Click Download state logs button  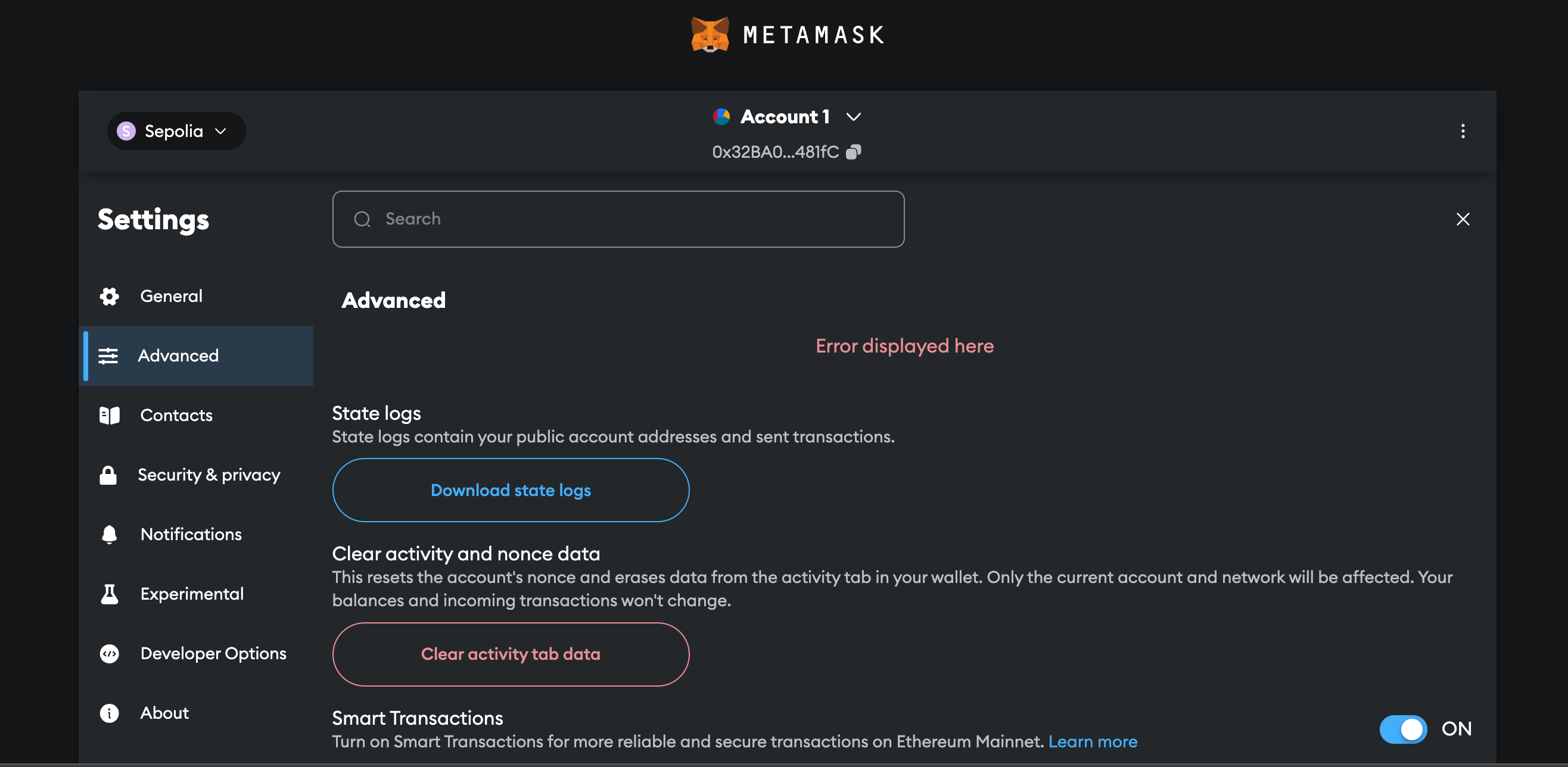tap(511, 490)
